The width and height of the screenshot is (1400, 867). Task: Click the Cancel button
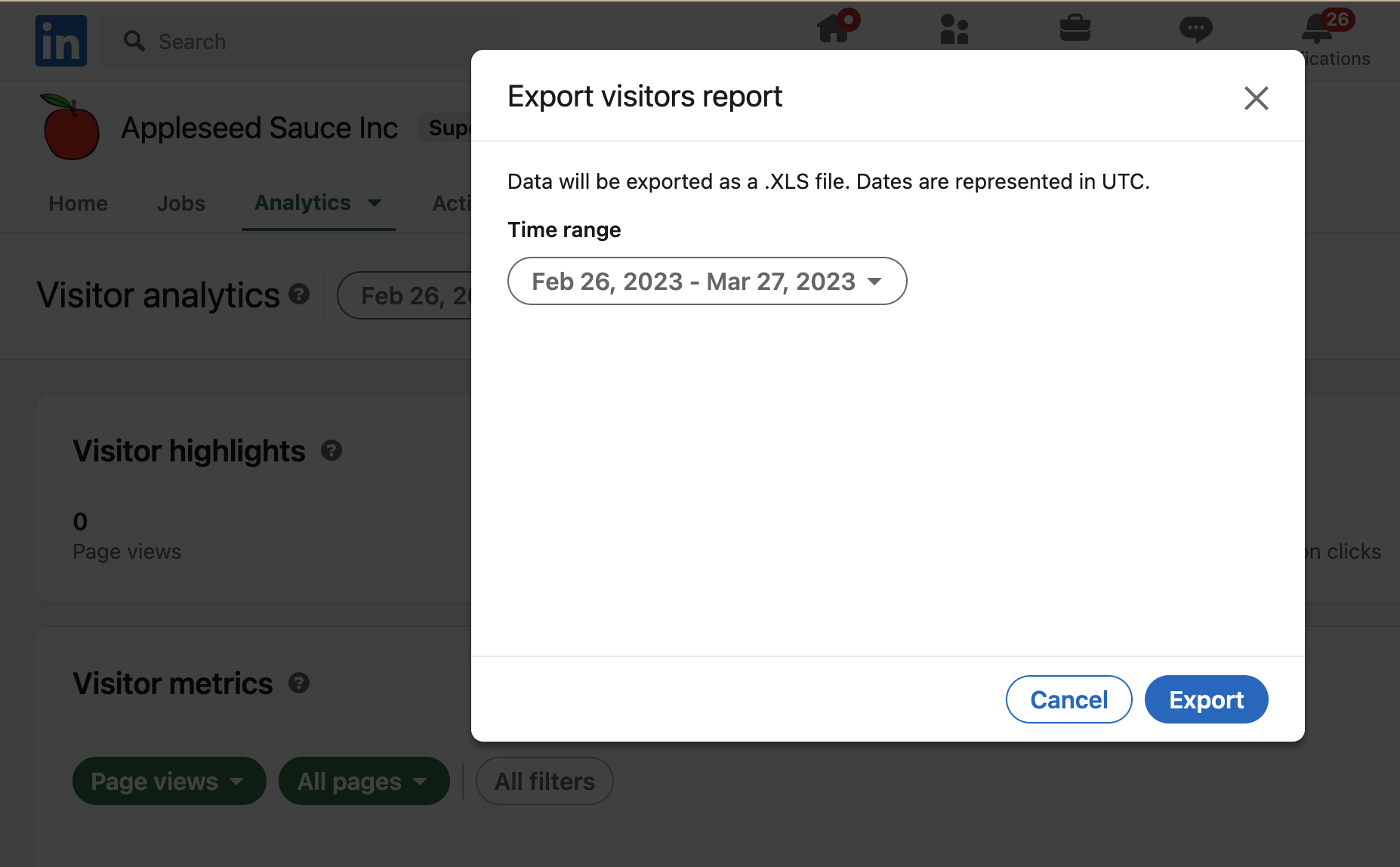click(x=1069, y=699)
